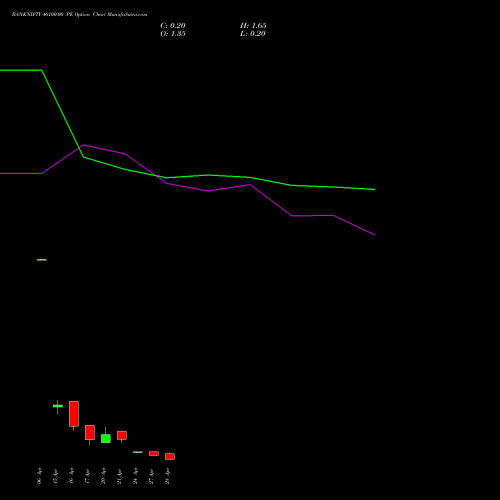The width and height of the screenshot is (500, 500).
Task: Click the last red candle above 28 Apr
Action: click(170, 456)
